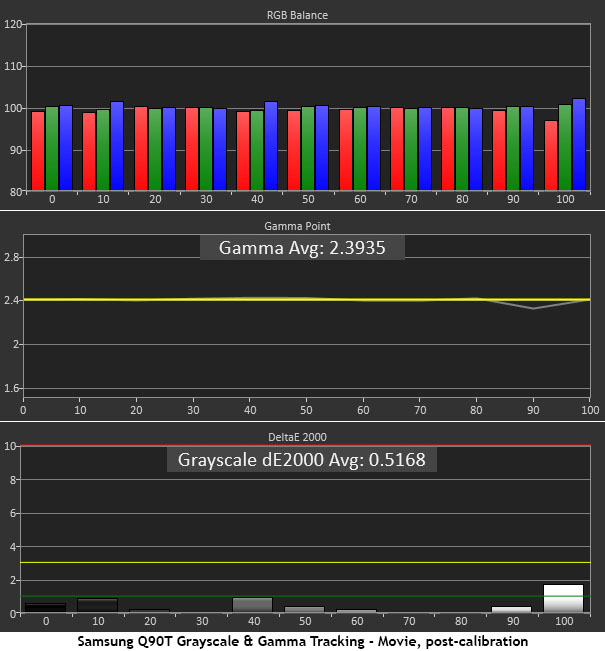This screenshot has height=651, width=605.
Task: Select the Gamma Avg: 2.3935 label
Action: (x=302, y=247)
